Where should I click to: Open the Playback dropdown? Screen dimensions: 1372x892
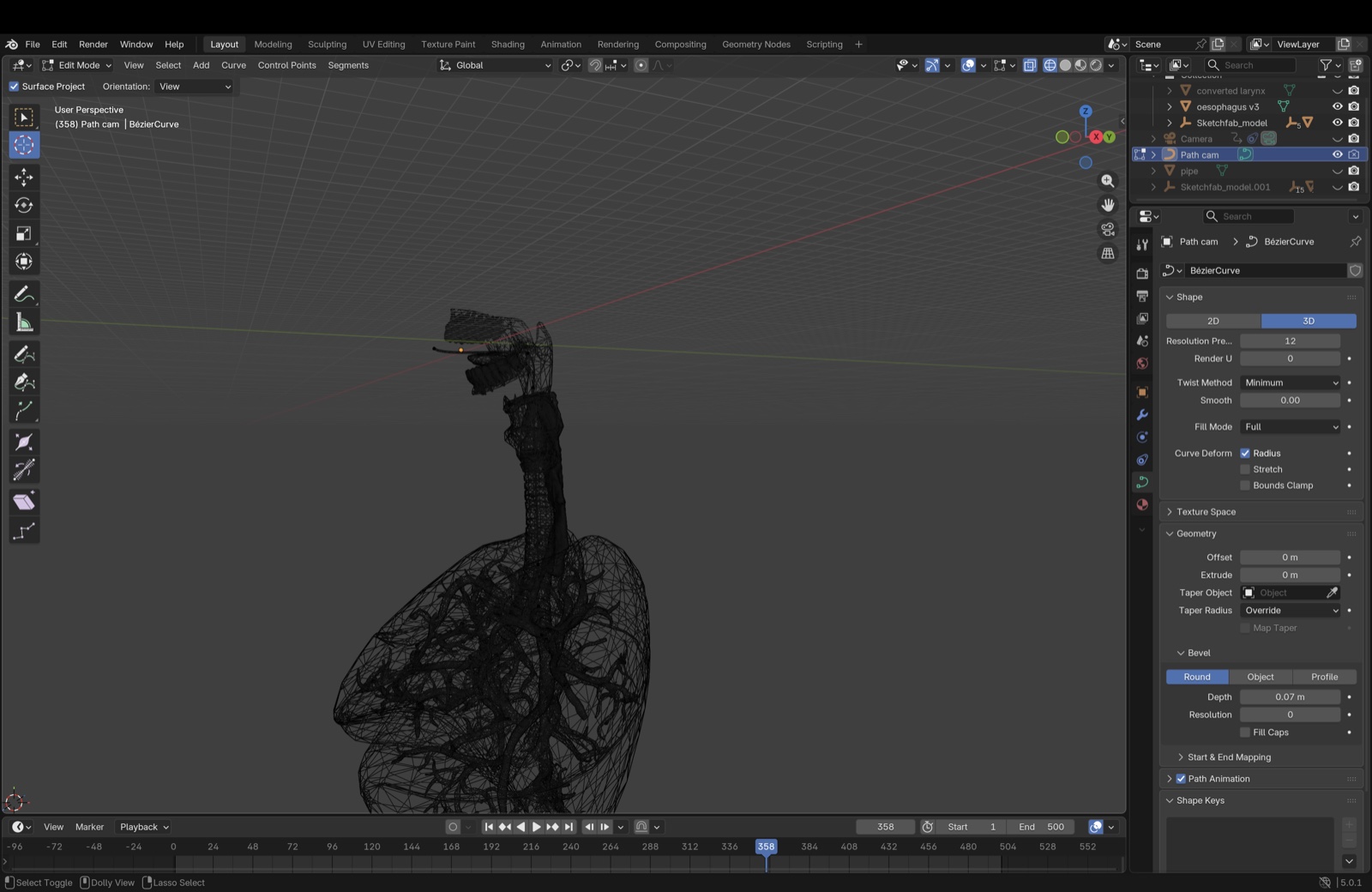144,827
